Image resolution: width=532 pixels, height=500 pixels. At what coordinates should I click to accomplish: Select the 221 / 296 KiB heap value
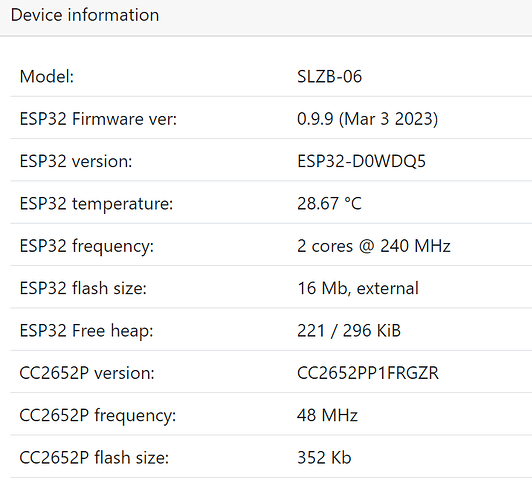point(349,331)
